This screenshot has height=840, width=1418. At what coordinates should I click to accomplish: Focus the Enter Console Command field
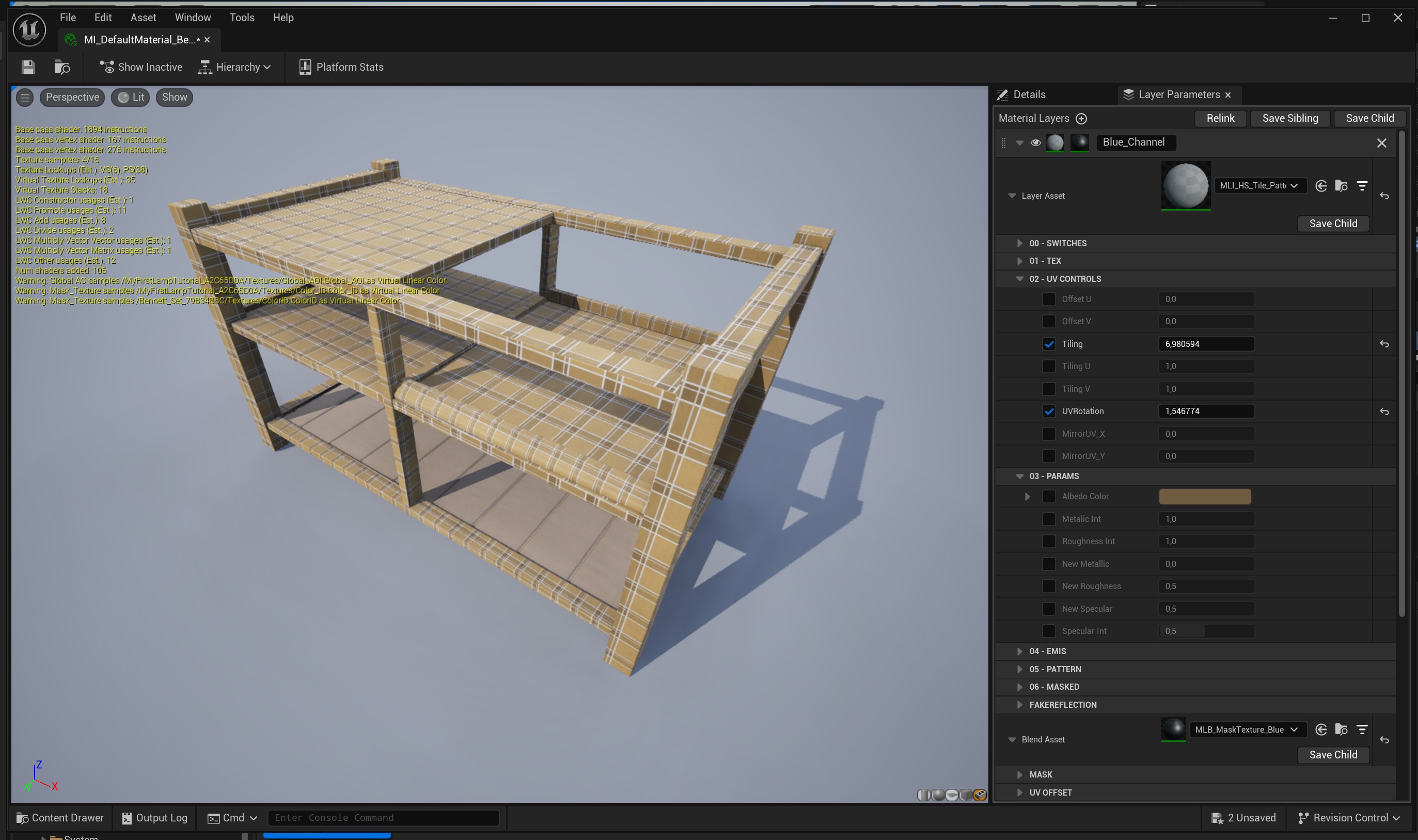[x=383, y=818]
